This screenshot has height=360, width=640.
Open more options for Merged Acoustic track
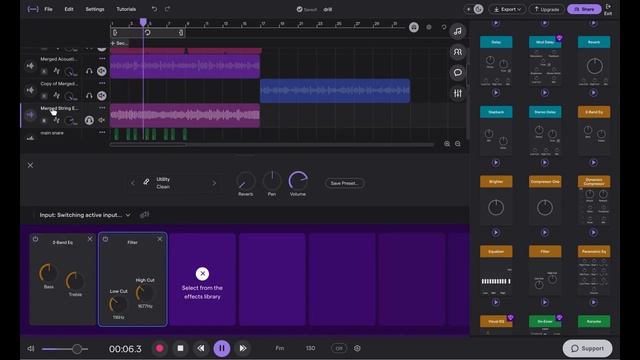pyautogui.click(x=102, y=59)
